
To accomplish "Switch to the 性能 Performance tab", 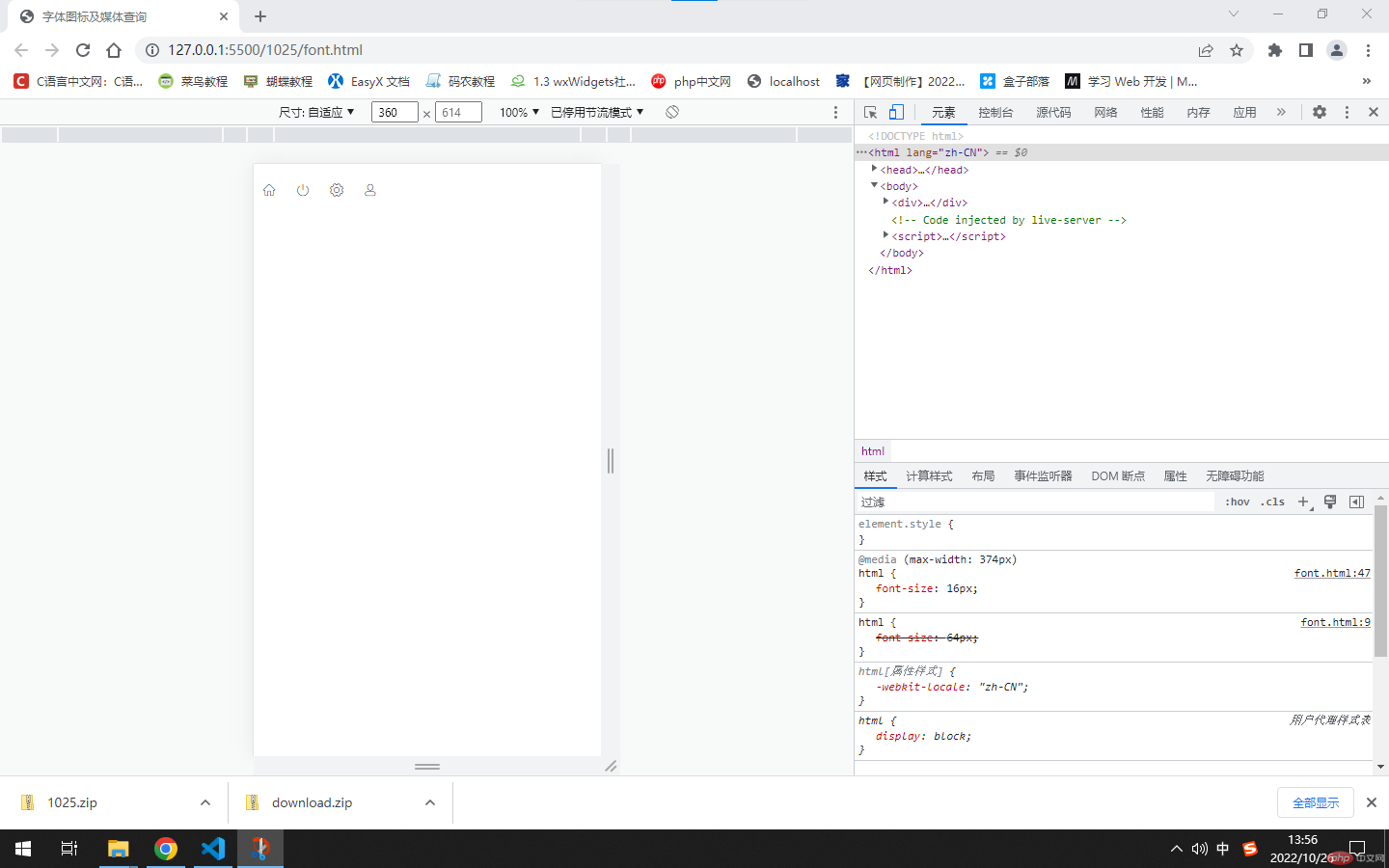I will tap(1152, 112).
